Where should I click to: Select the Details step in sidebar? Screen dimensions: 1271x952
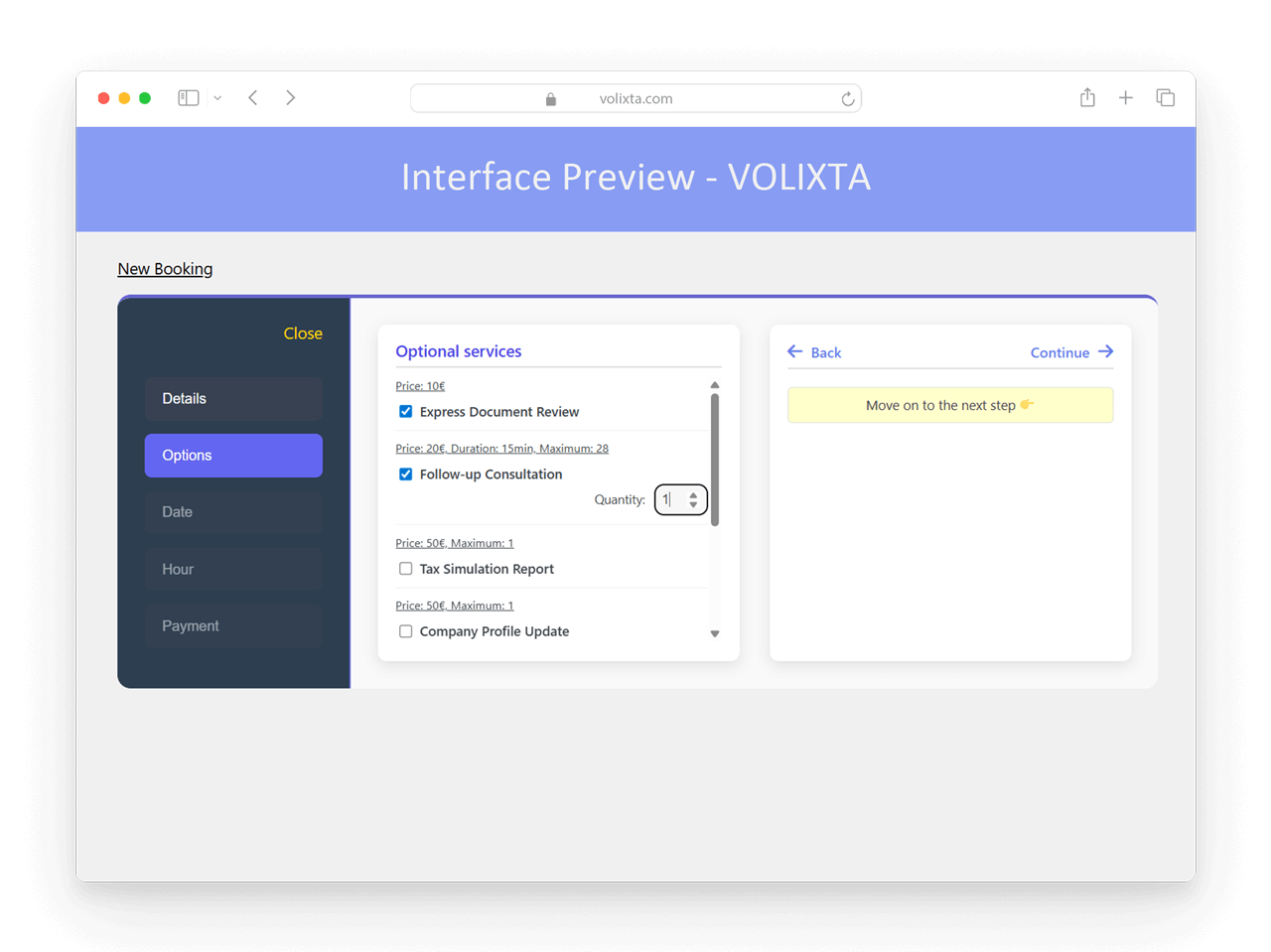coord(233,399)
